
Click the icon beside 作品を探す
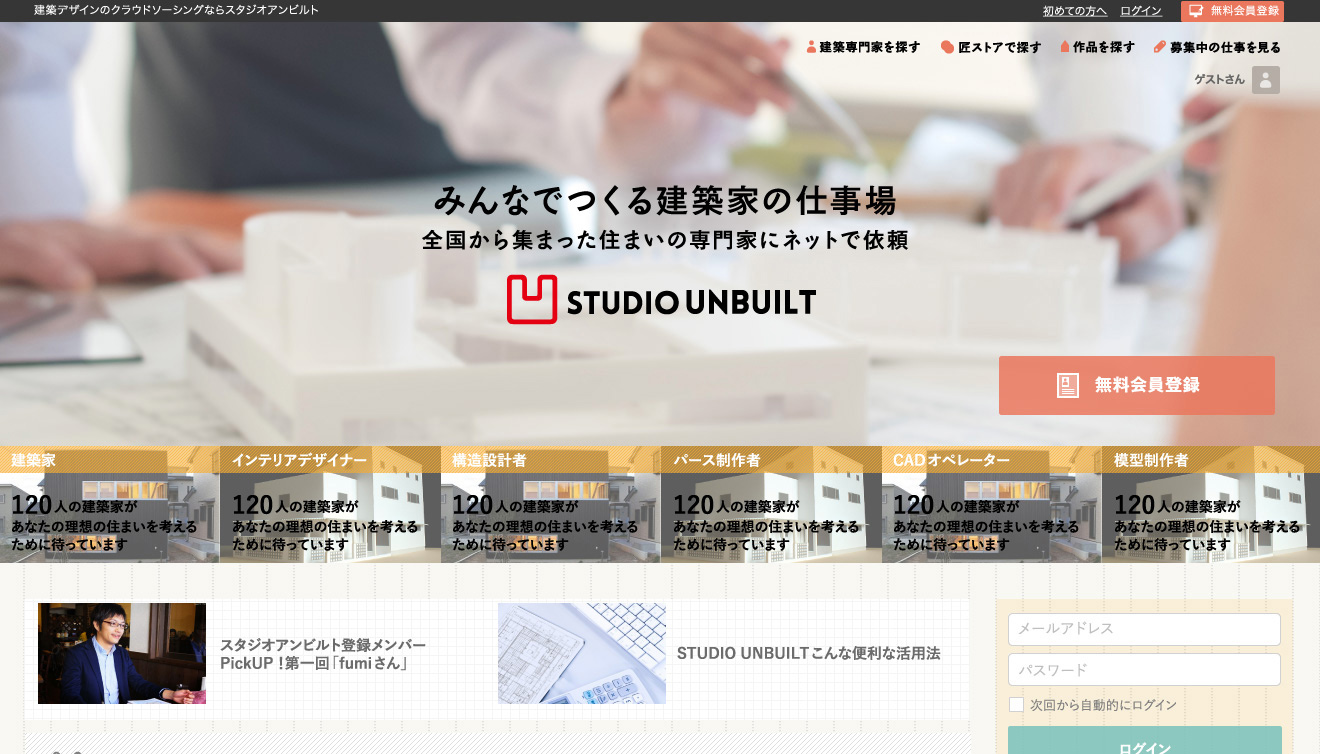coord(1065,47)
